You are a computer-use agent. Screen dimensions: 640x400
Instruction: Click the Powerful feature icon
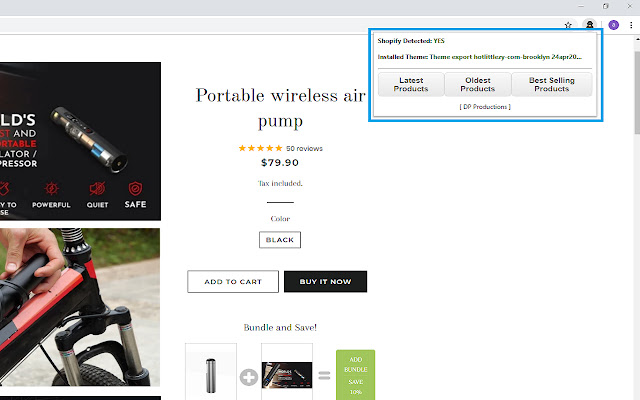tap(51, 189)
